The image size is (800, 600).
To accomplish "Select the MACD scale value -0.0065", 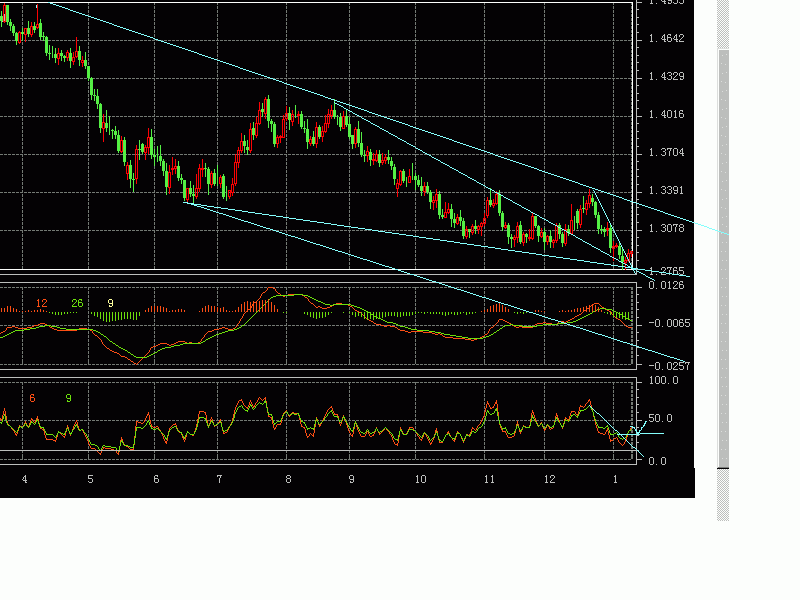I will [x=669, y=323].
